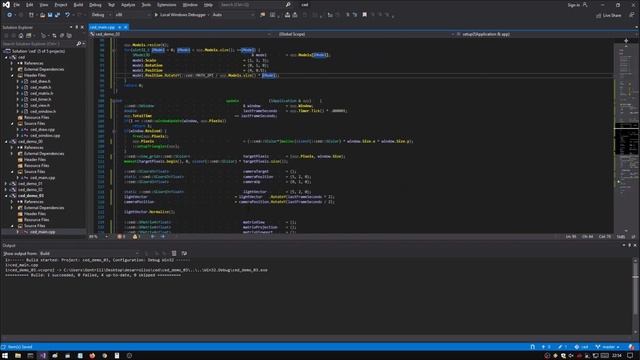The width and height of the screenshot is (640, 360).
Task: Open the File menu
Action: [16, 5]
